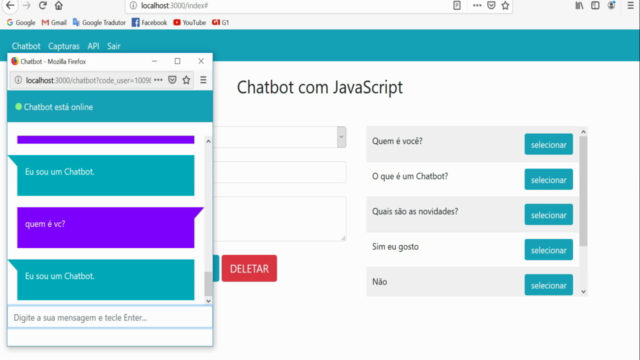Image resolution: width=640 pixels, height=360 pixels.
Task: Maximize the Chatbot popup window
Action: point(177,61)
